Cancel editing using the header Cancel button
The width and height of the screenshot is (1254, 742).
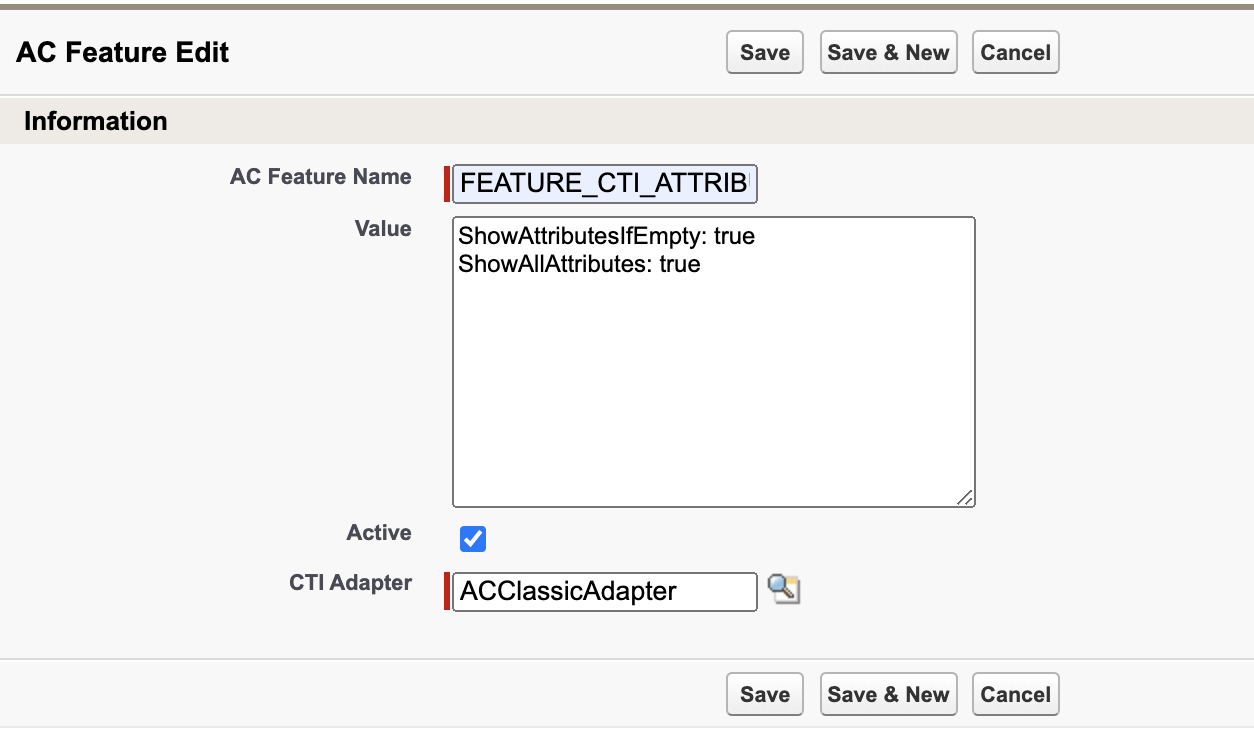coord(1015,52)
